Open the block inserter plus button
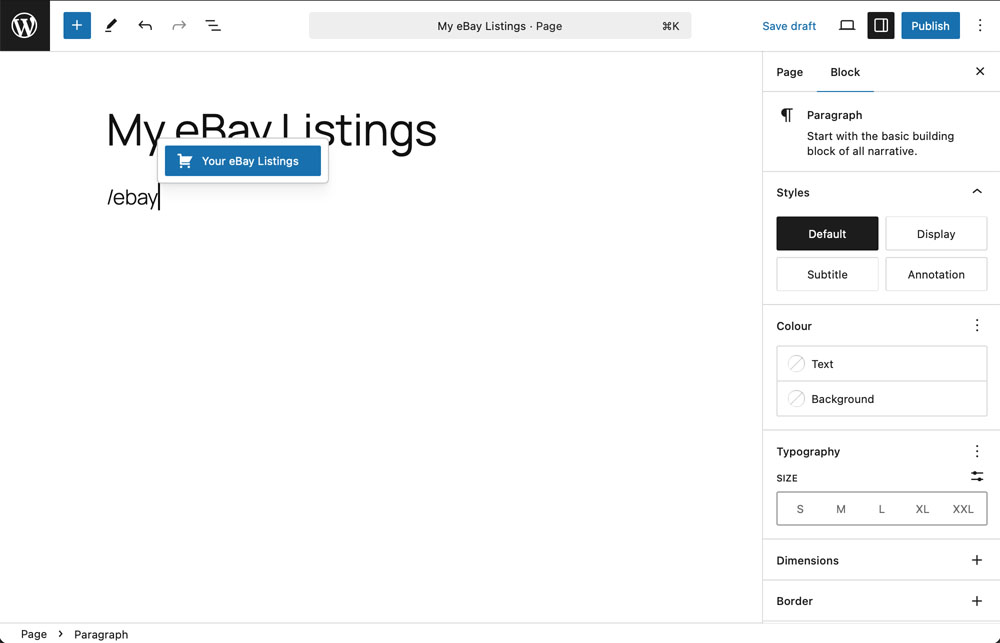 click(x=77, y=26)
